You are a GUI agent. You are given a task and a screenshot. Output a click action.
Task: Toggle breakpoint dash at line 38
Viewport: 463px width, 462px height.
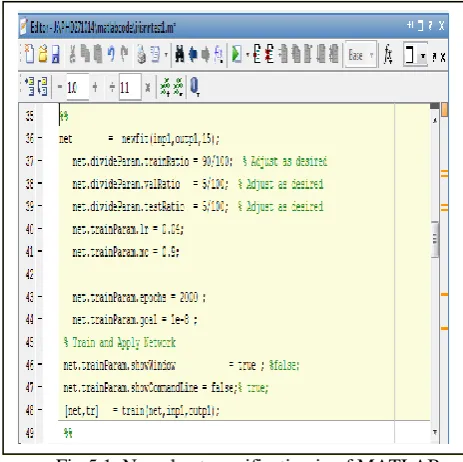40,183
